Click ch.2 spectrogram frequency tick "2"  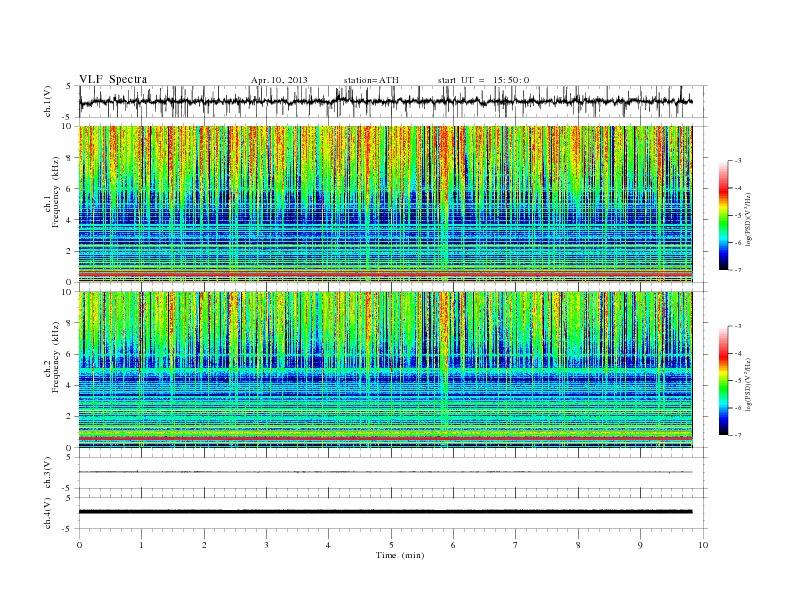(x=69, y=417)
